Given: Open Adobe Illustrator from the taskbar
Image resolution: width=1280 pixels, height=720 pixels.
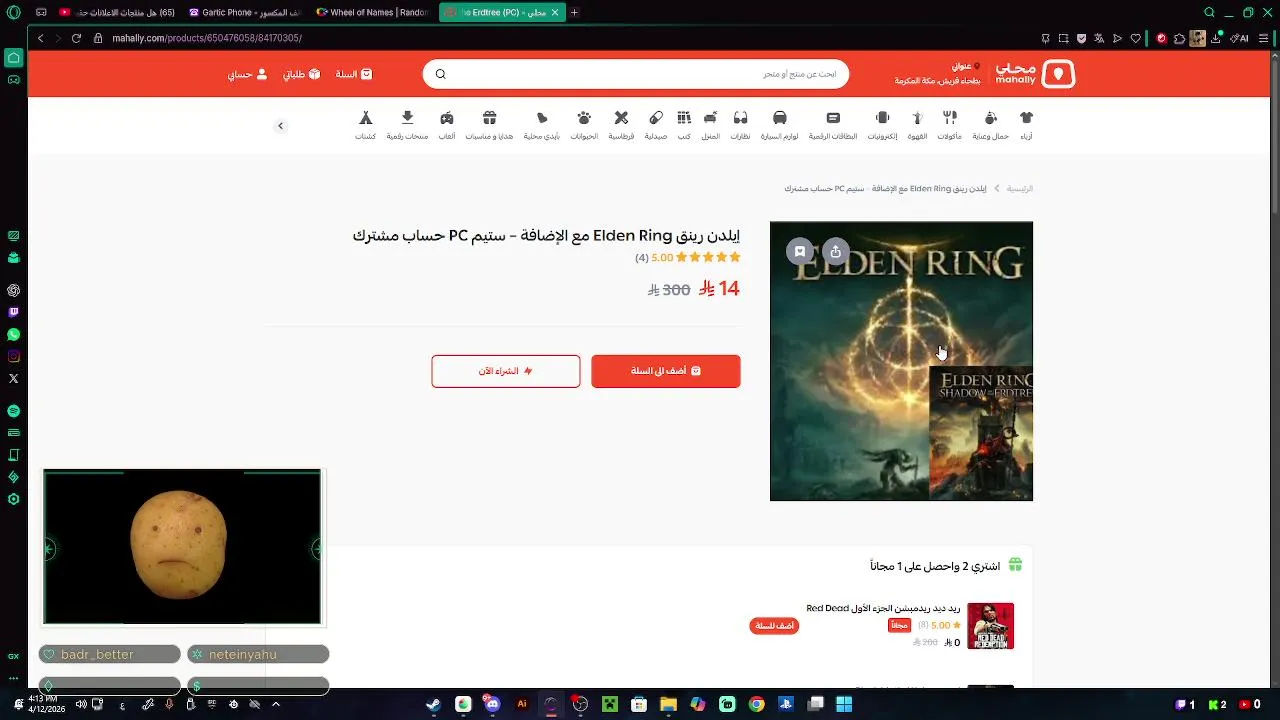Looking at the screenshot, I should [521, 704].
